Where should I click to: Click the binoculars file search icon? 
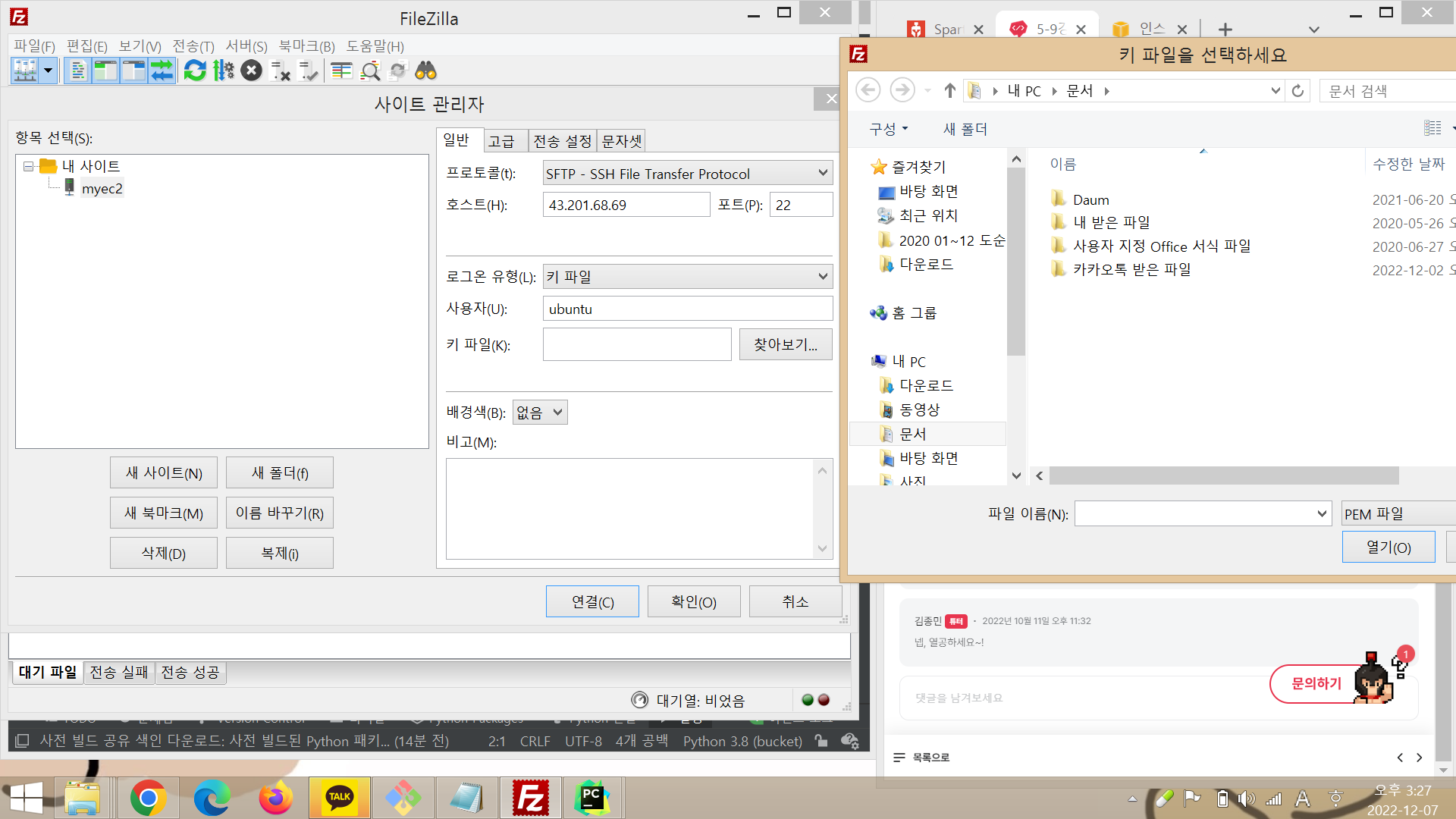click(425, 71)
